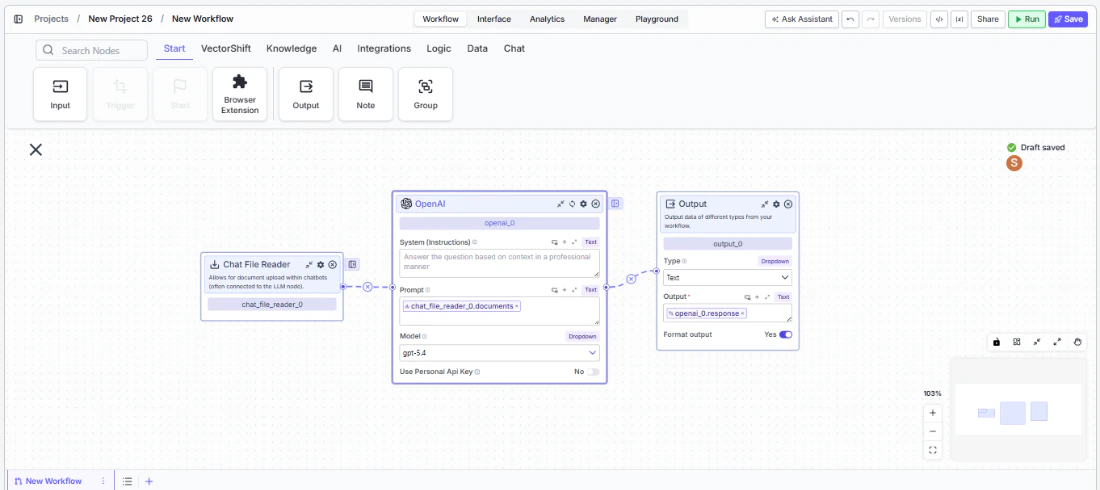Viewport: 1100px width, 490px height.
Task: Open the Model dropdown showing gpt-5.4
Action: point(499,352)
